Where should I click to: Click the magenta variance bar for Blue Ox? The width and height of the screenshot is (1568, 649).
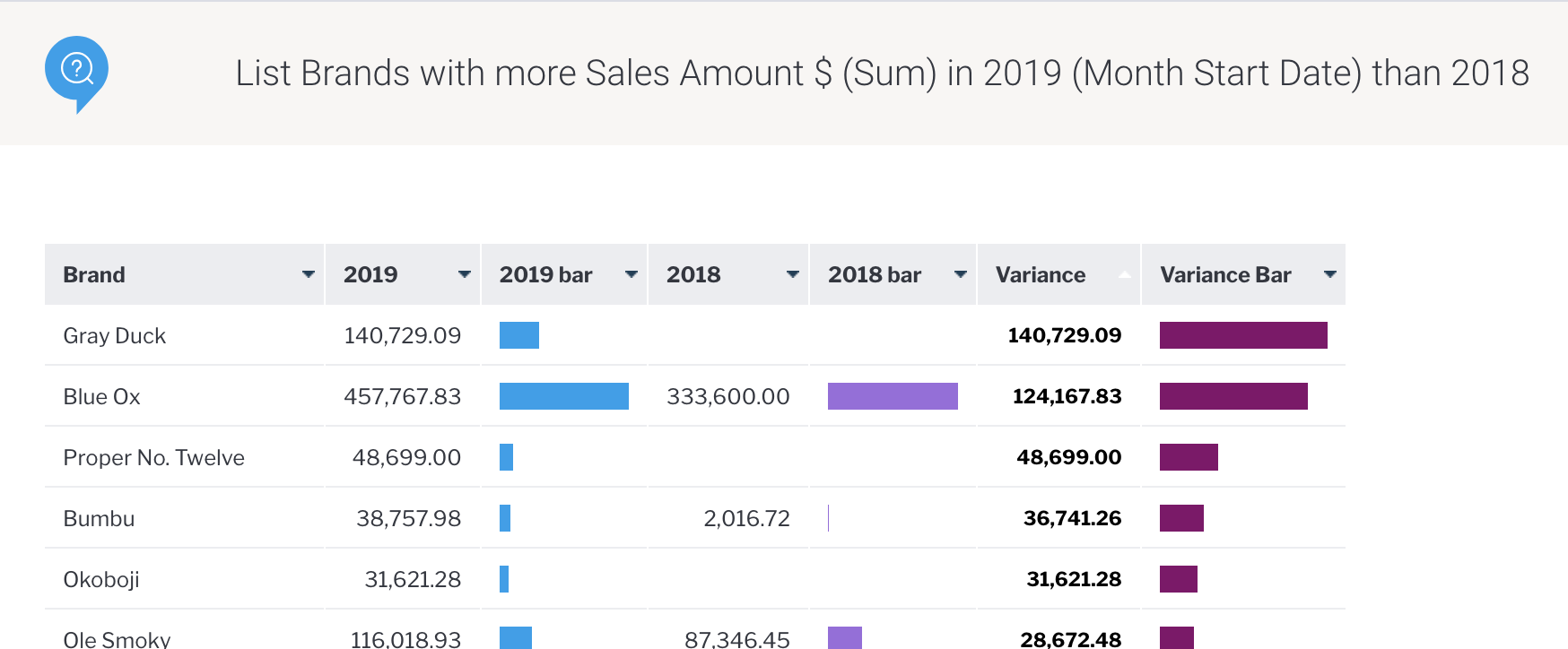click(1233, 396)
